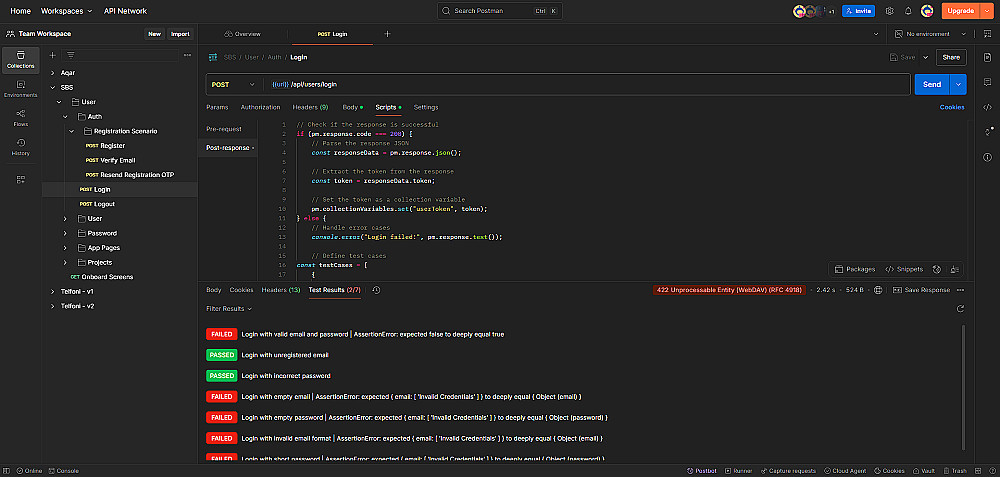Open the settings gear icon in header
The width and height of the screenshot is (1000, 477).
(890, 11)
